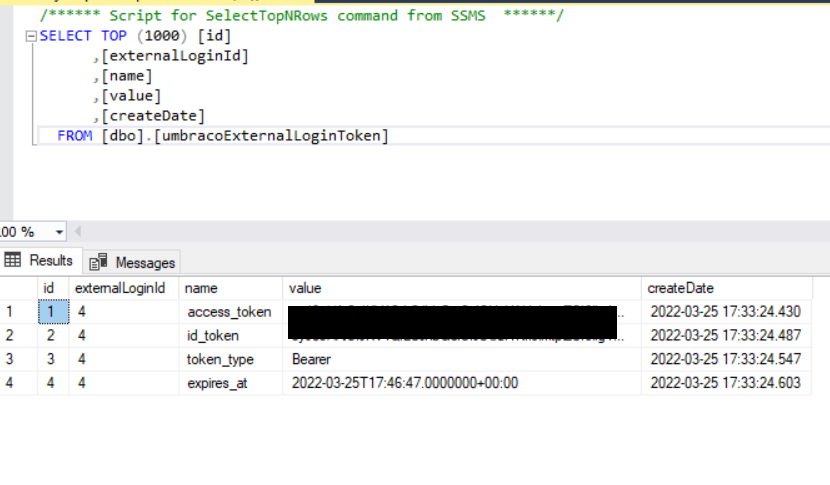Click the Bearer value cell
This screenshot has width=830, height=485.
click(x=311, y=359)
